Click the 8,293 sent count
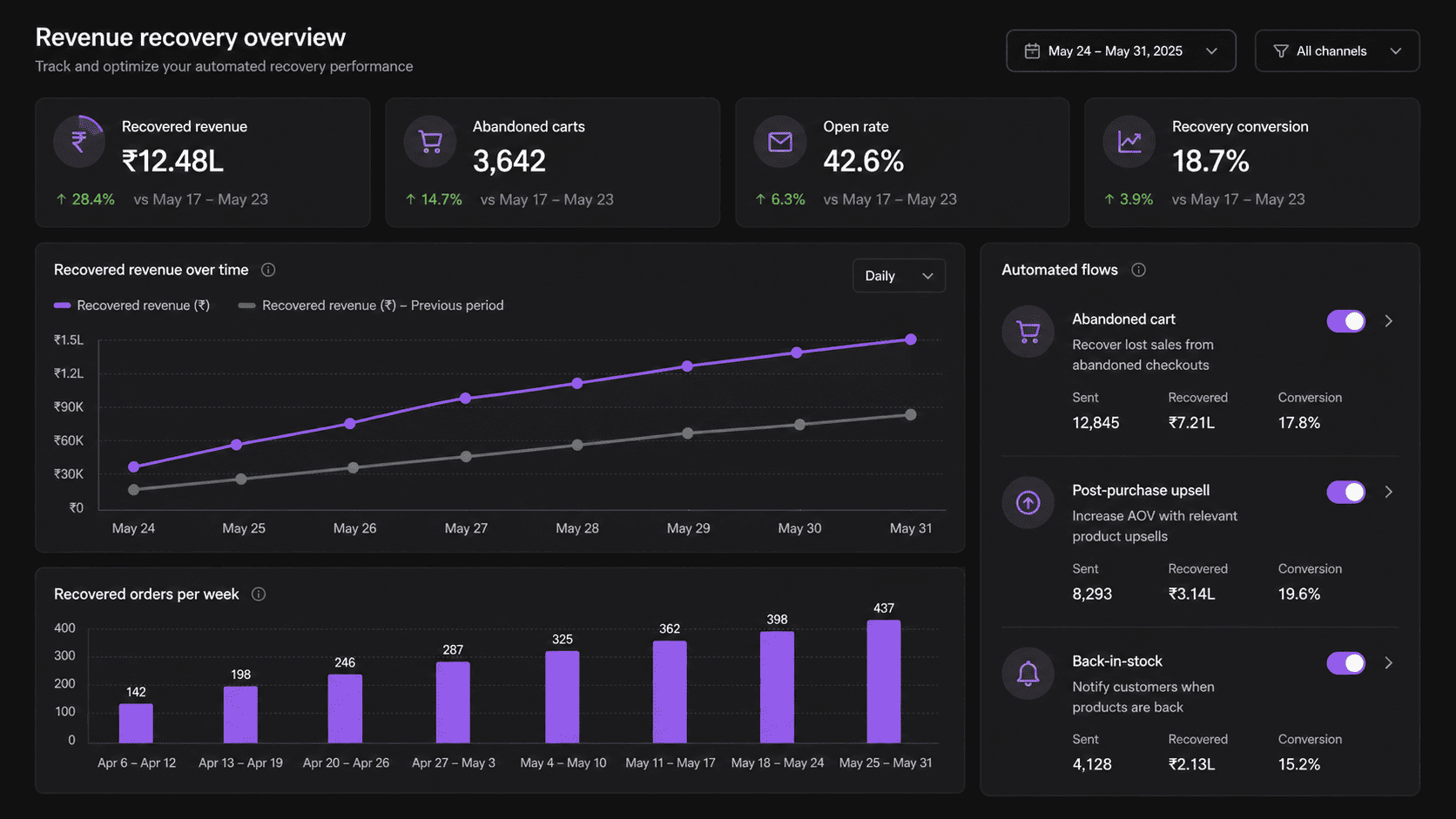The width and height of the screenshot is (1456, 819). 1092,594
